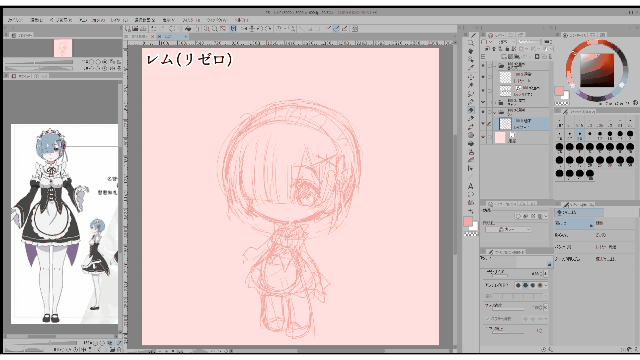Select the Hand move-view tool in tool palette
The width and height of the screenshot is (640, 360).
[x=471, y=51]
